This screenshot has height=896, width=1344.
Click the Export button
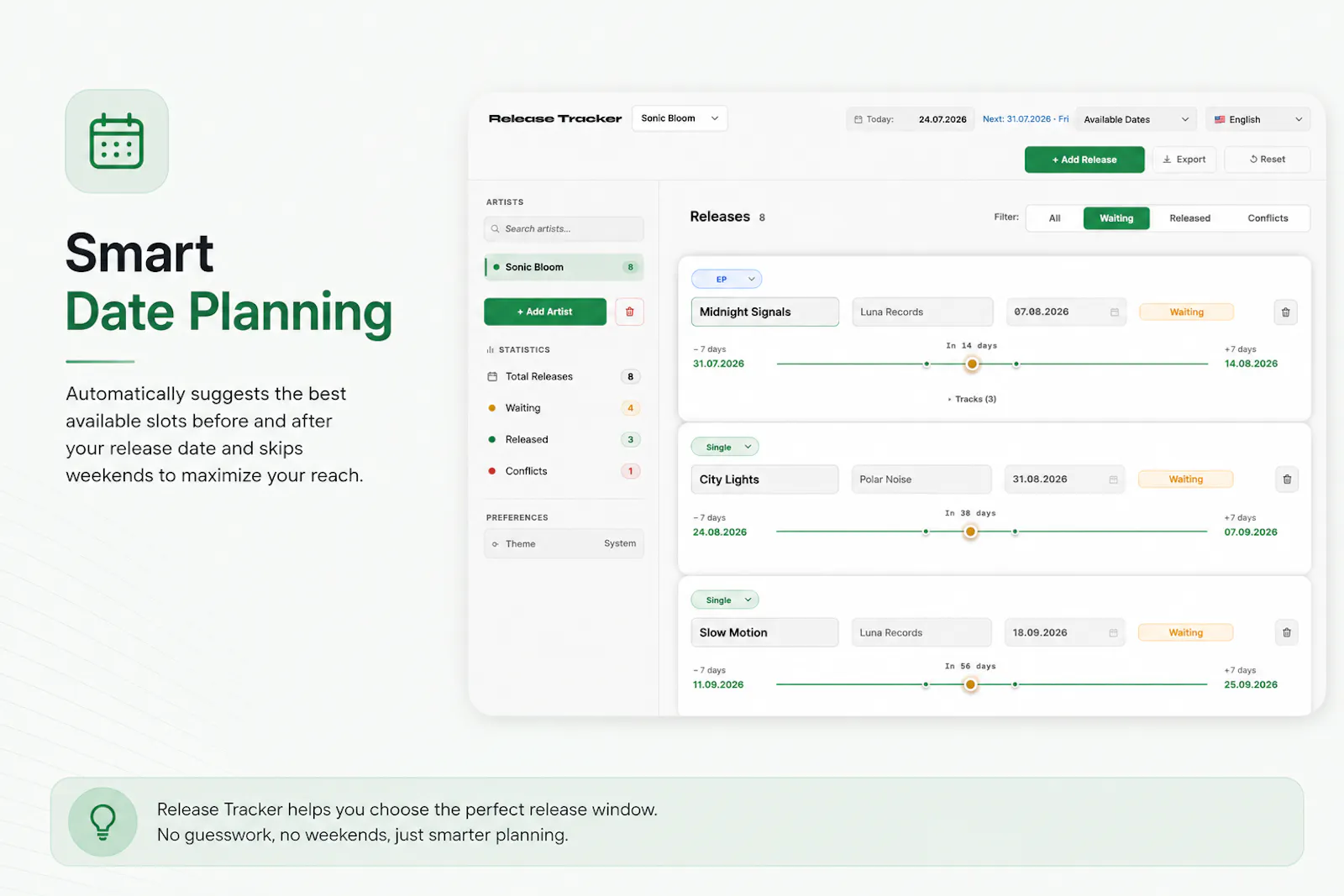coord(1184,160)
